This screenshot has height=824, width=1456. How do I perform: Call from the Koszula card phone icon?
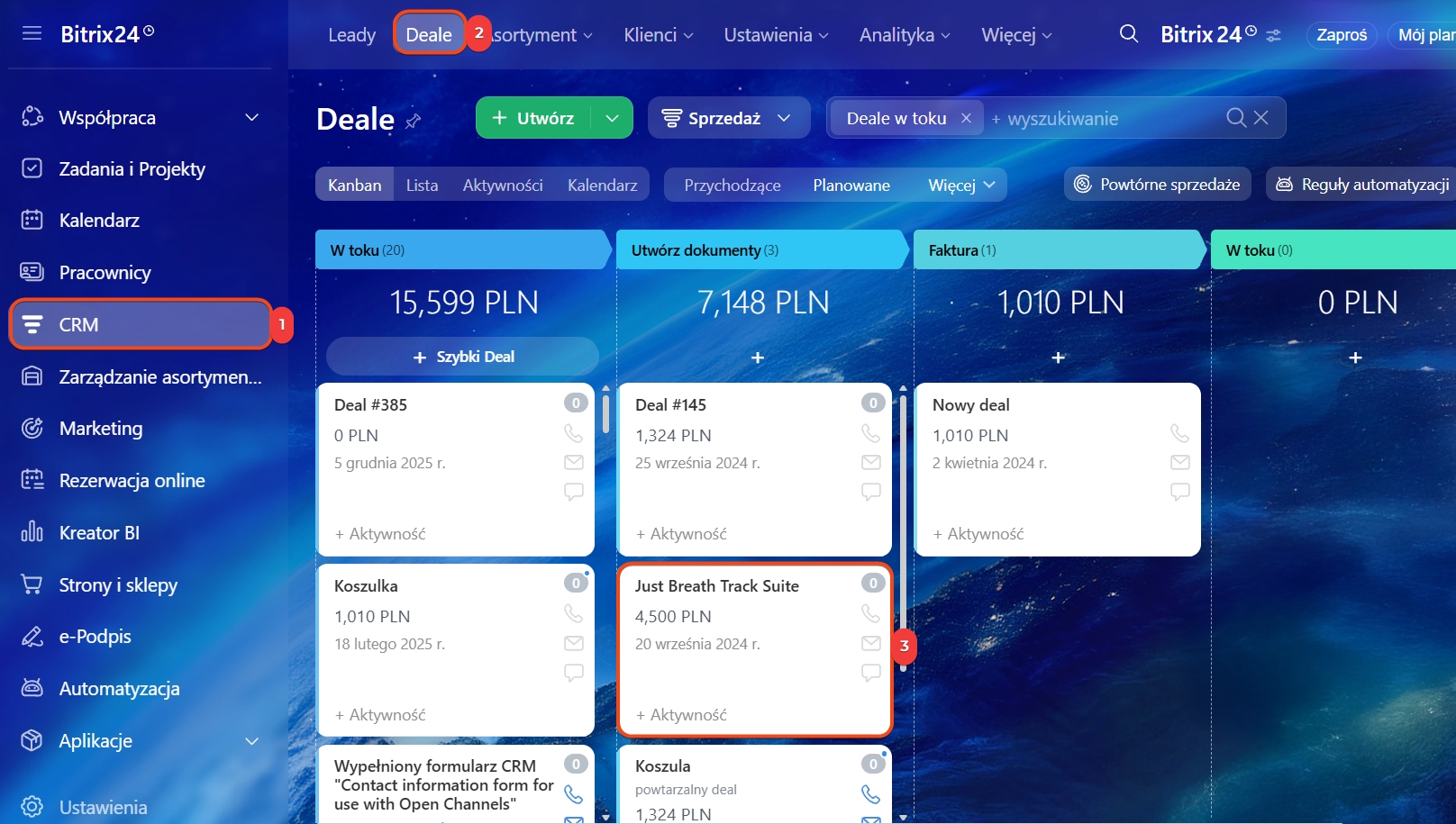870,794
